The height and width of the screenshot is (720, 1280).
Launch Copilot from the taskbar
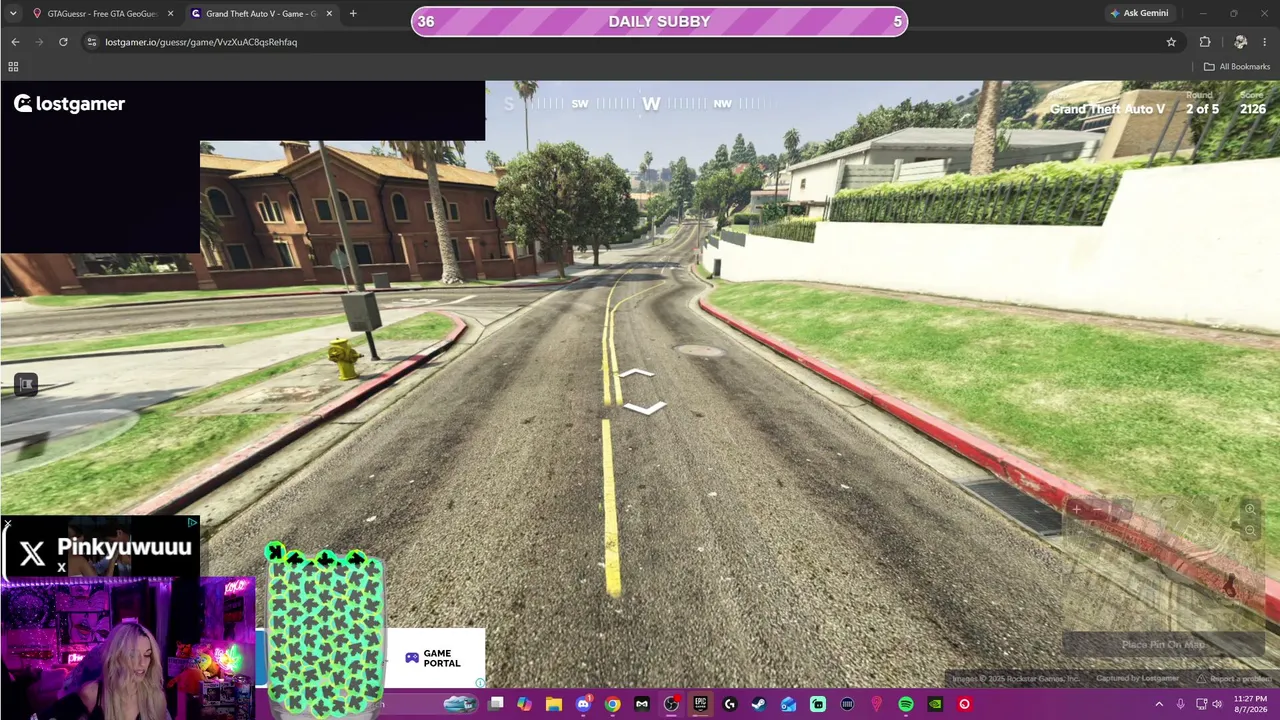525,704
